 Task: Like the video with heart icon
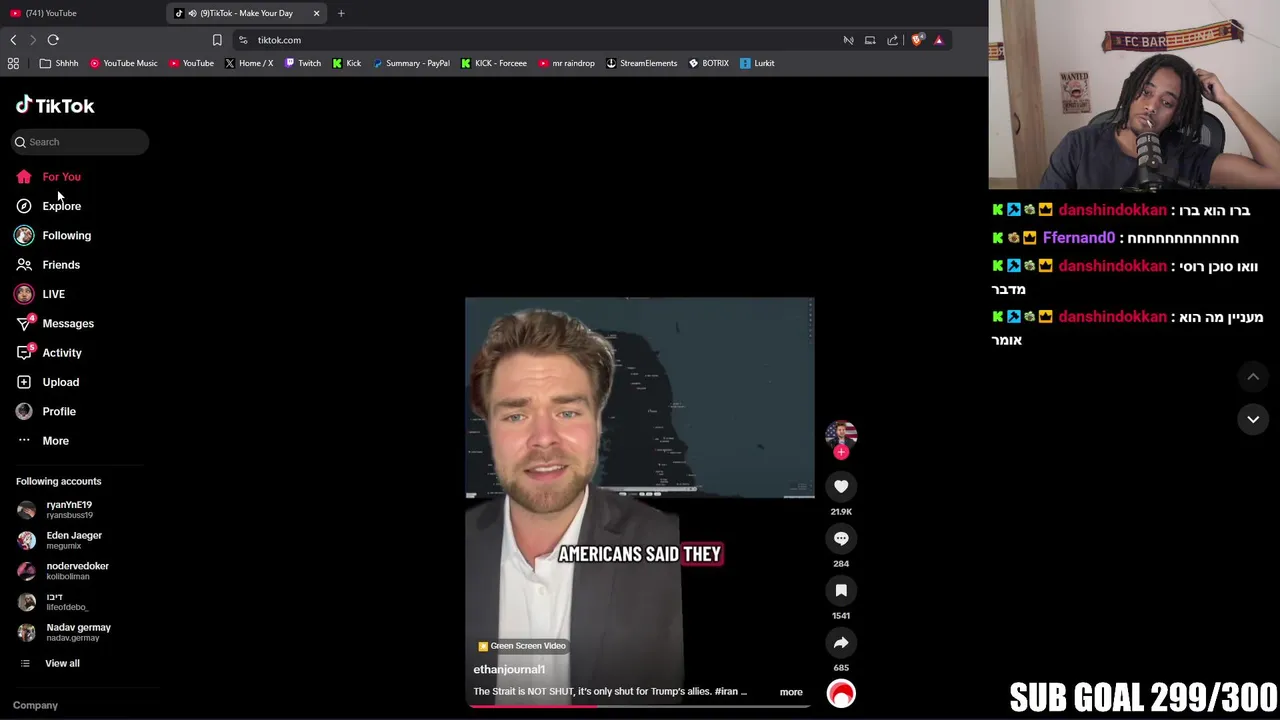click(841, 486)
